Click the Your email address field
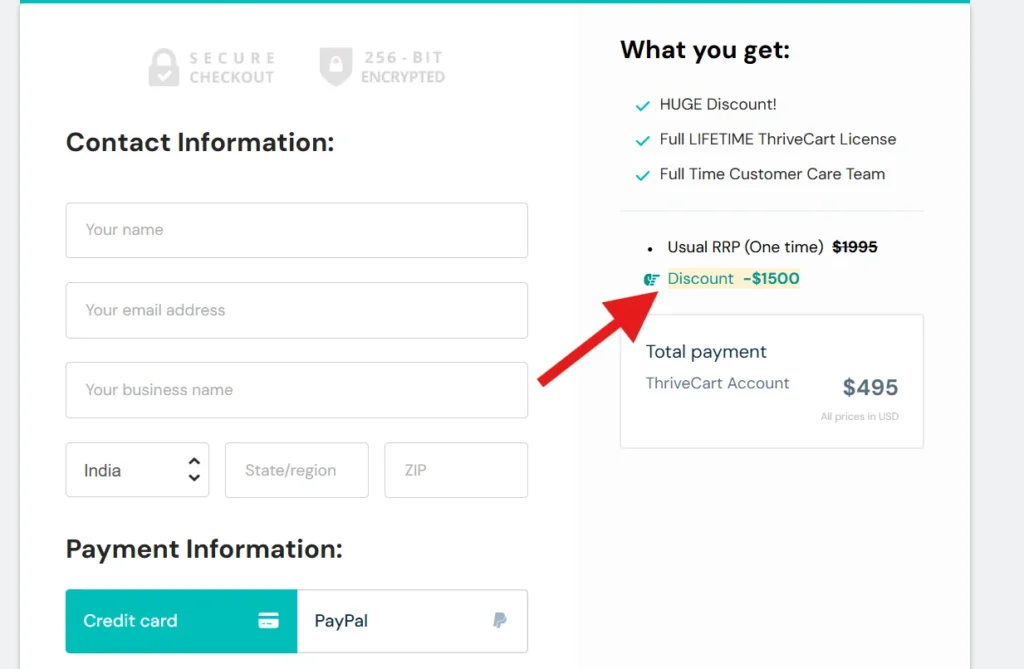This screenshot has height=669, width=1024. coord(296,310)
